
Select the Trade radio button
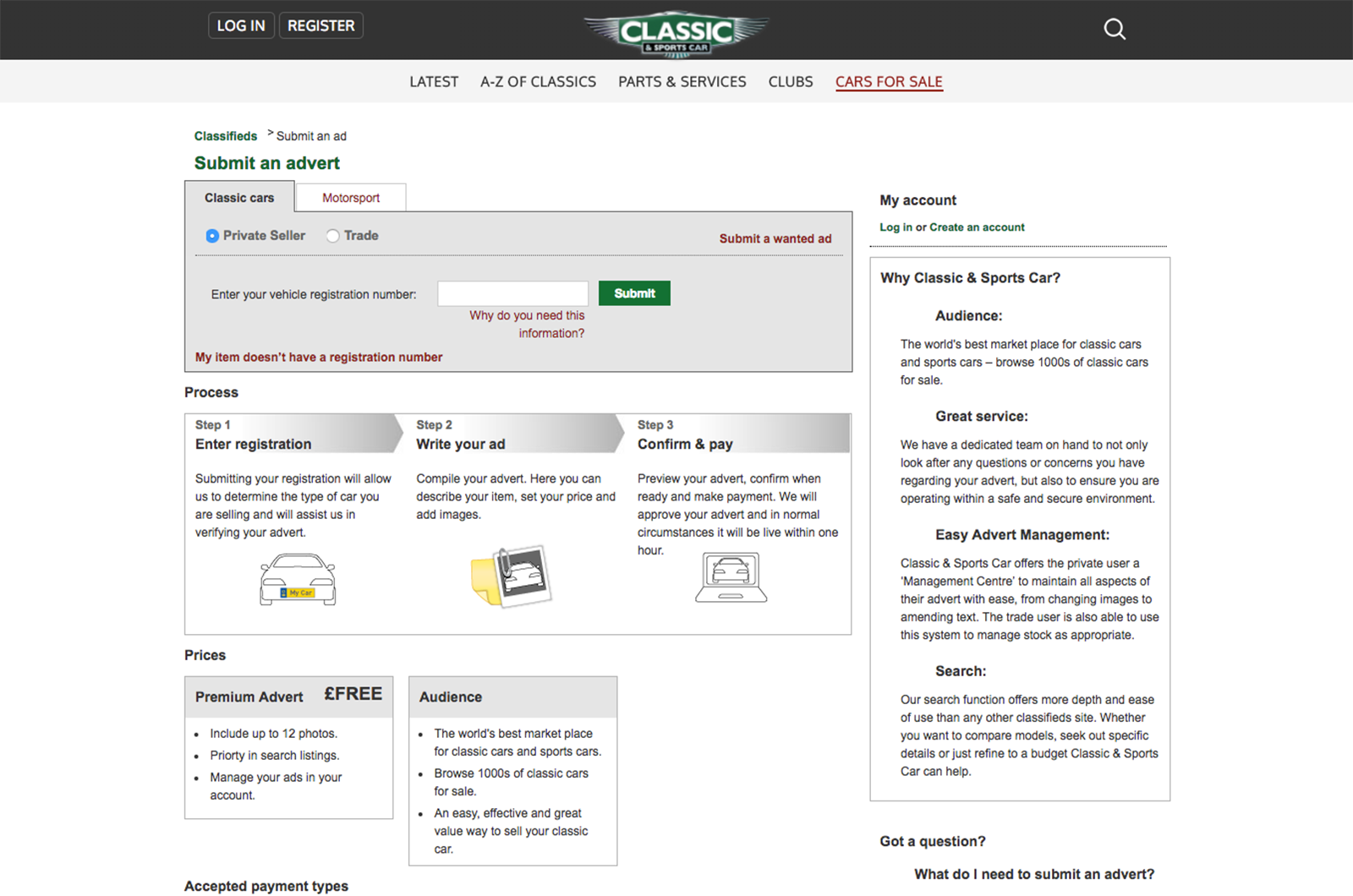333,236
